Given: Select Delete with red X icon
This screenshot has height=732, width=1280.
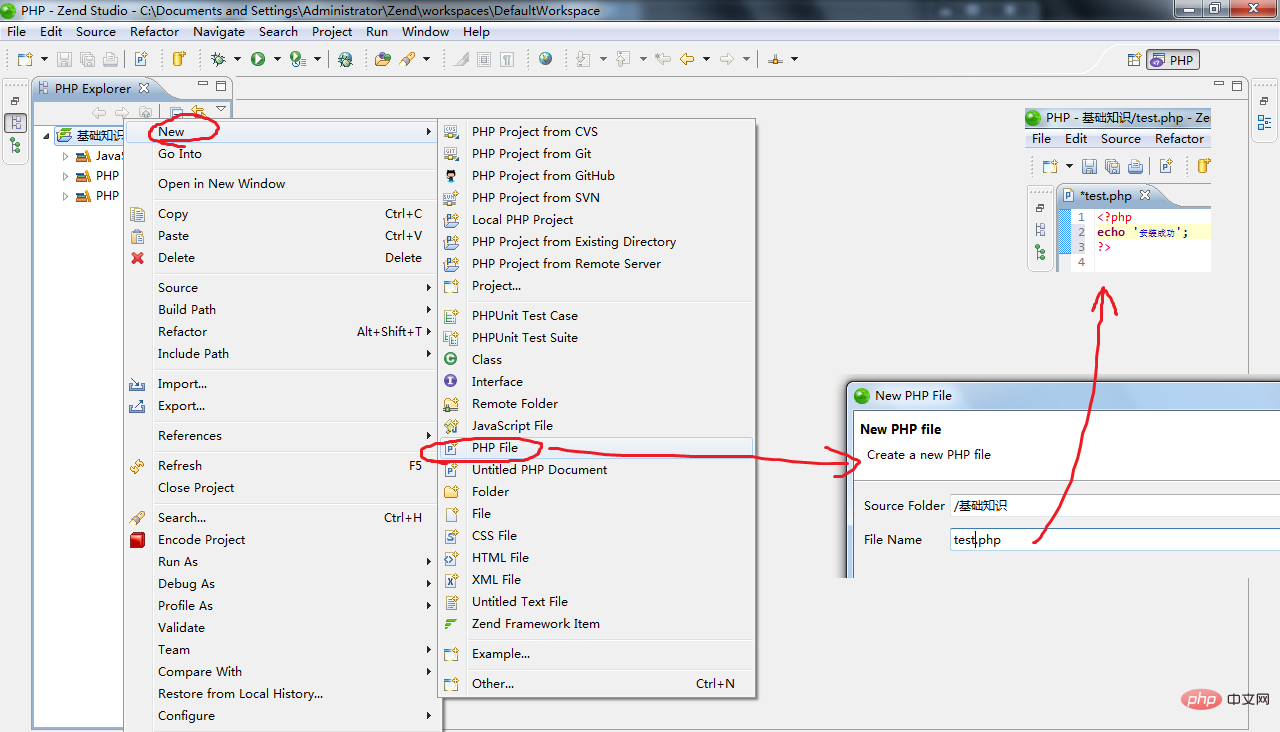Looking at the screenshot, I should (281, 257).
